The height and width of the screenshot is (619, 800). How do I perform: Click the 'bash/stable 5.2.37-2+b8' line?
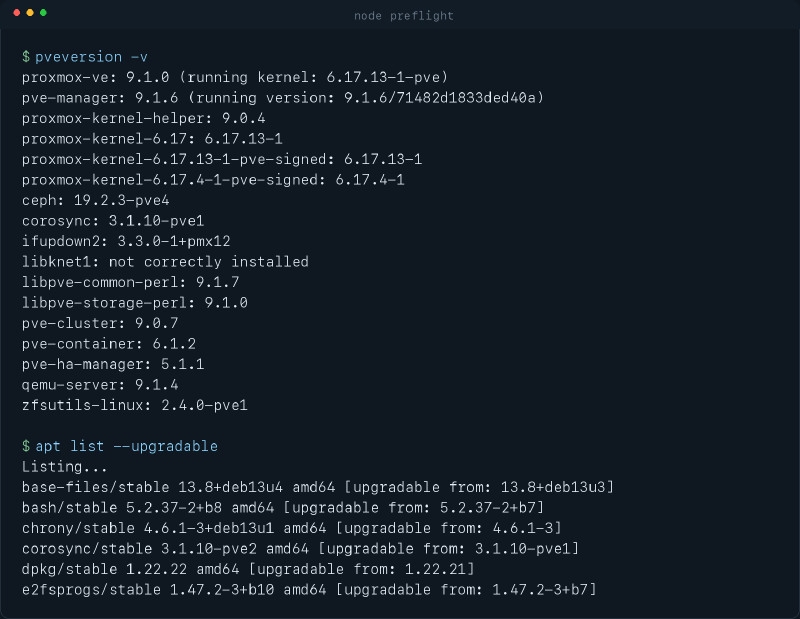pos(283,507)
